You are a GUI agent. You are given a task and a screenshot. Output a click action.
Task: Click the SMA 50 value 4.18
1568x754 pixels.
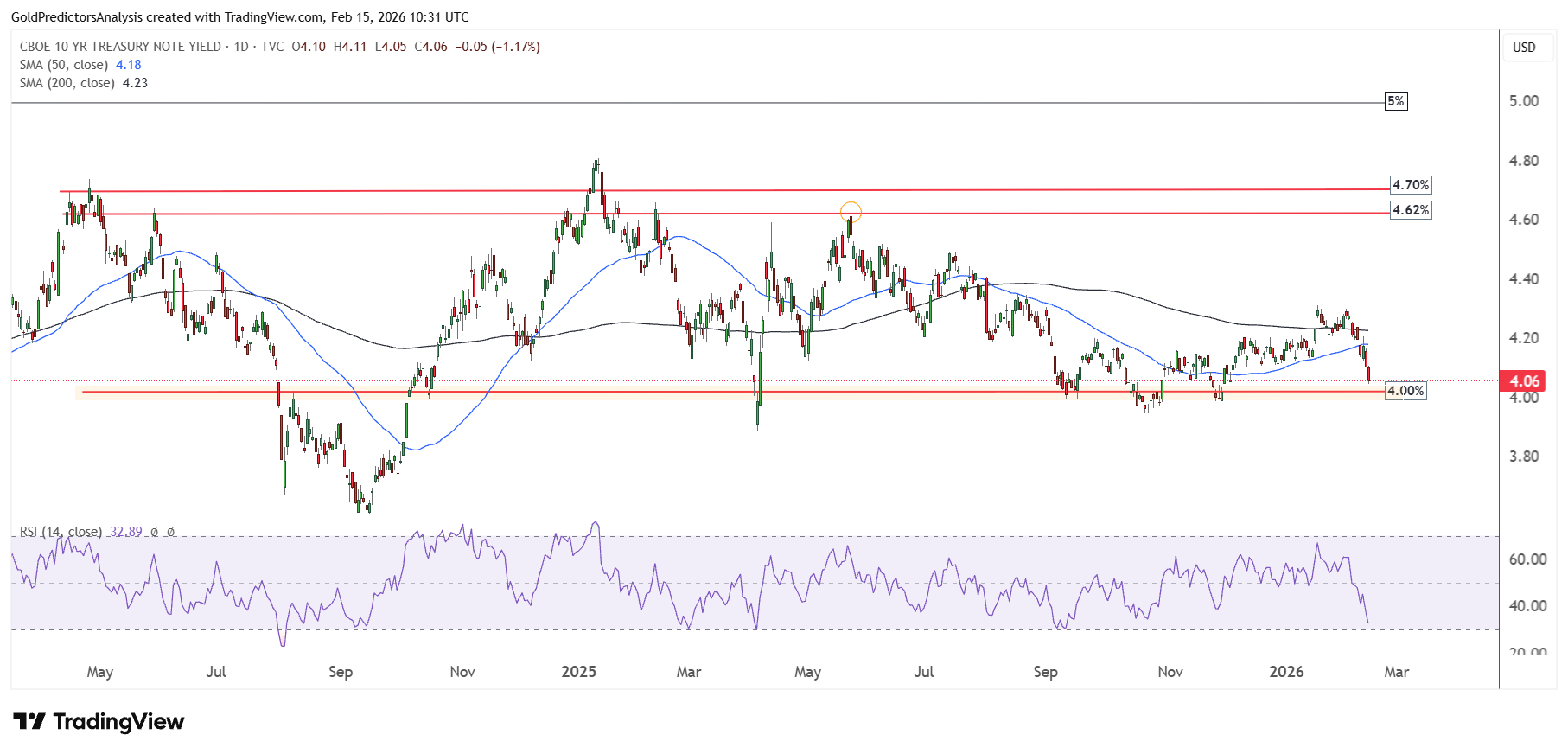tap(129, 65)
